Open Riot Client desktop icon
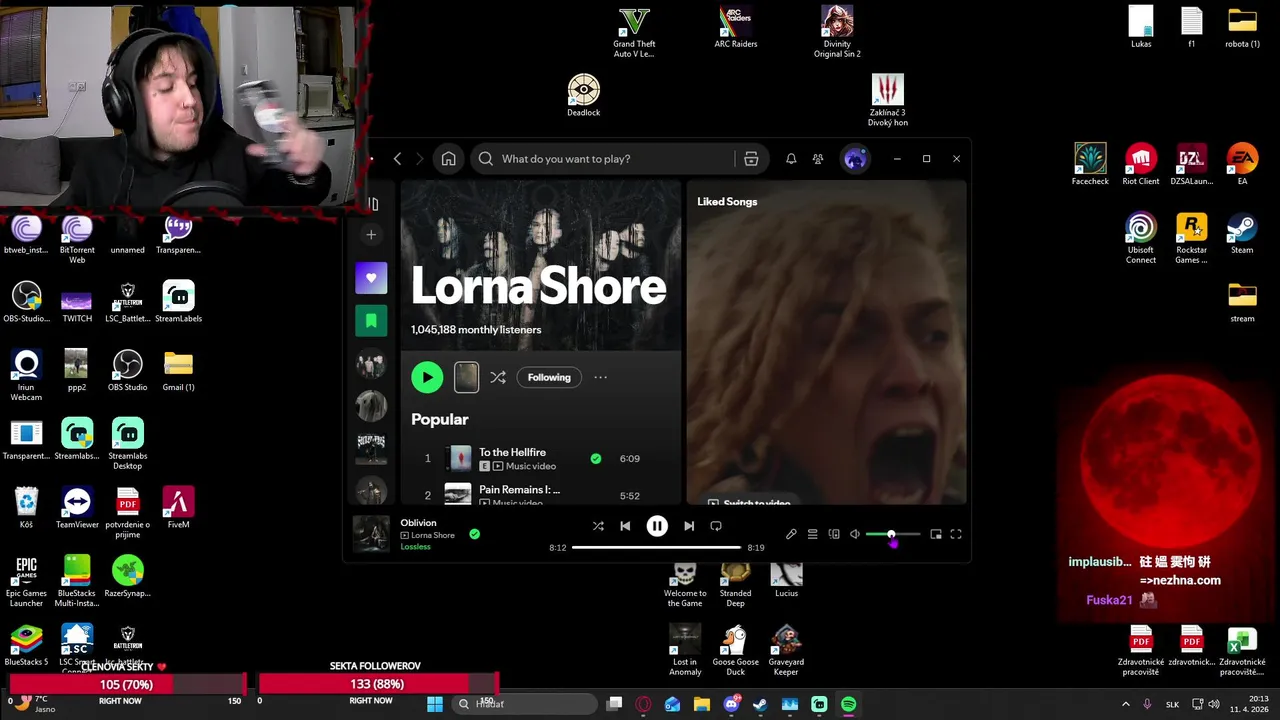 point(1140,165)
